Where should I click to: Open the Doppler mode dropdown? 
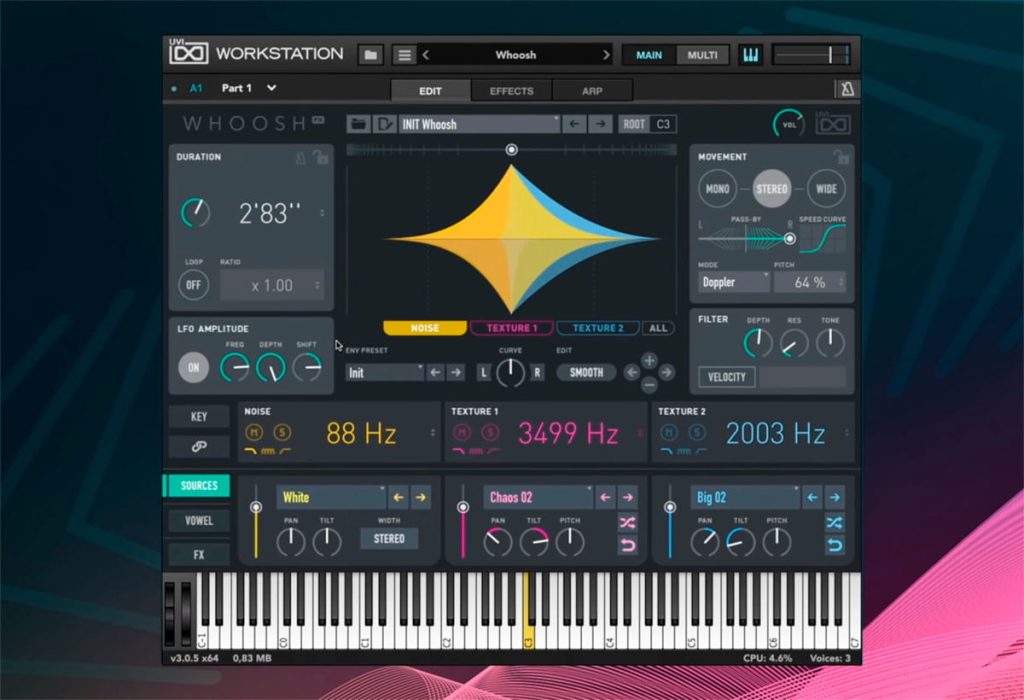click(735, 282)
